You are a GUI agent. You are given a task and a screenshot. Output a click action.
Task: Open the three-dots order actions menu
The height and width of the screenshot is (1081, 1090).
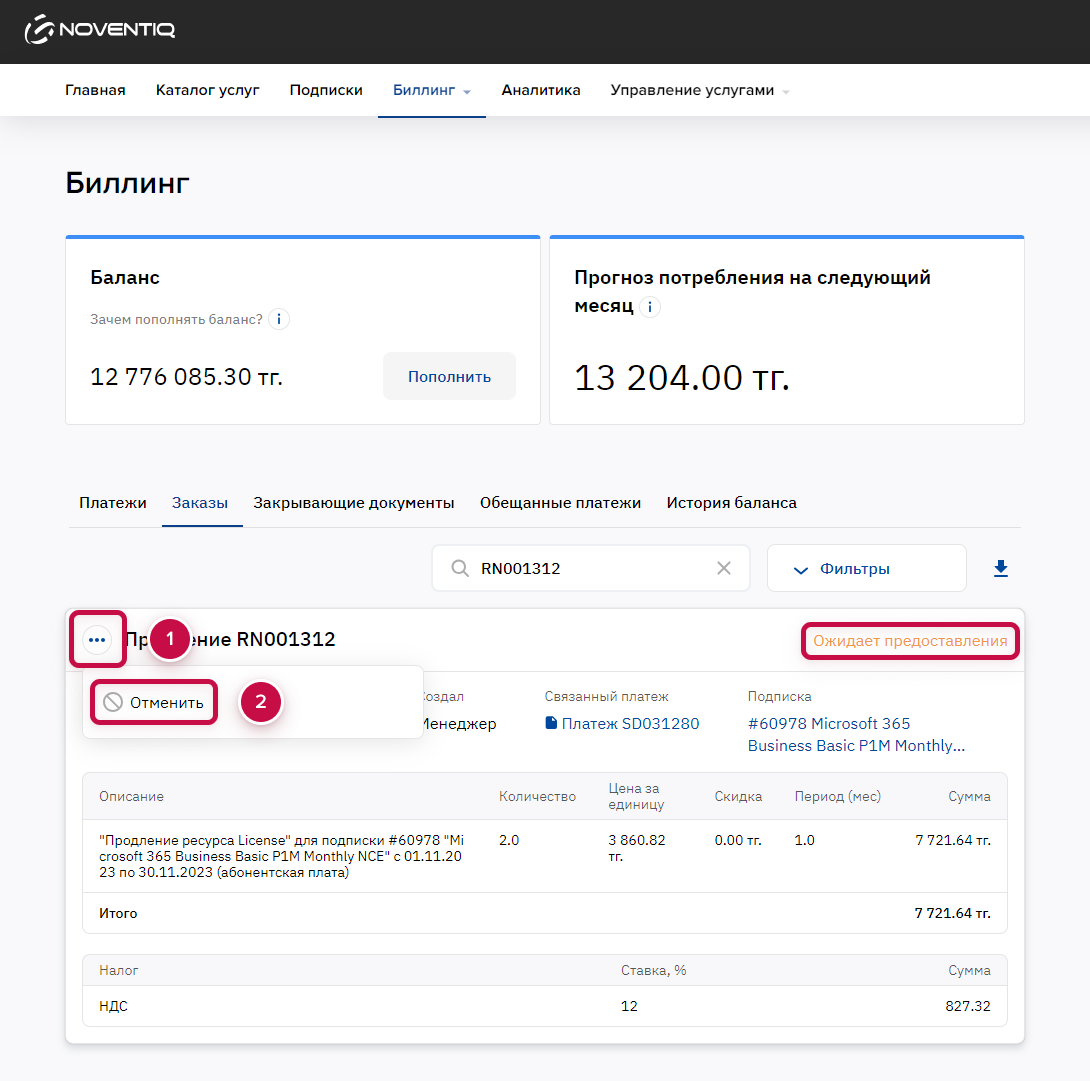(97, 640)
